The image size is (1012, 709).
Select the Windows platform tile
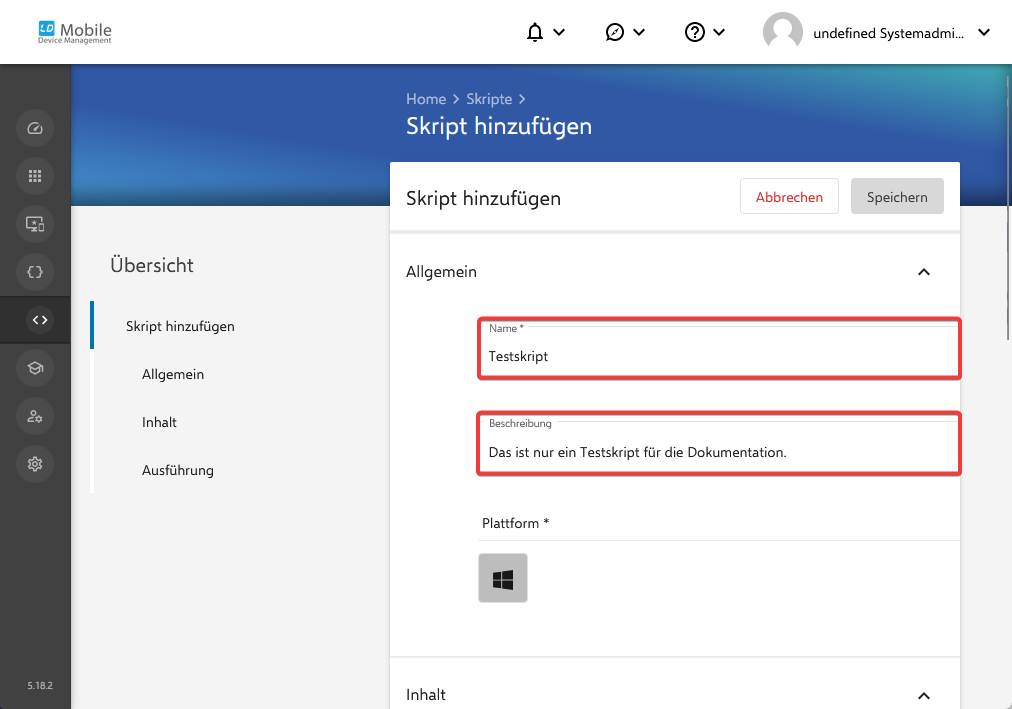pos(503,578)
